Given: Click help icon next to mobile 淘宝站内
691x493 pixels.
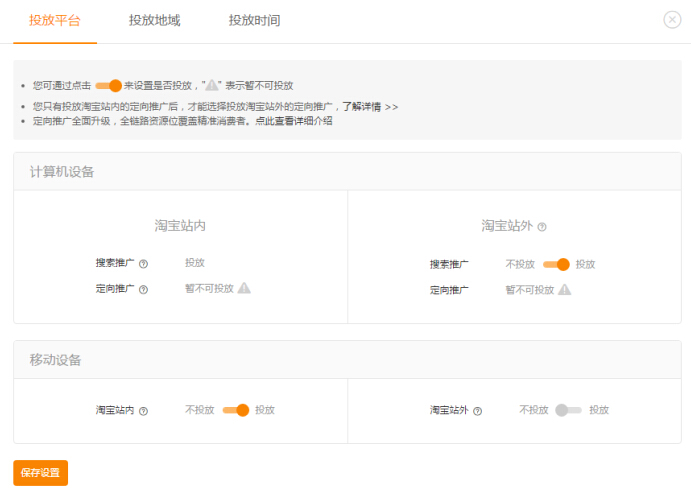Looking at the screenshot, I should (144, 410).
